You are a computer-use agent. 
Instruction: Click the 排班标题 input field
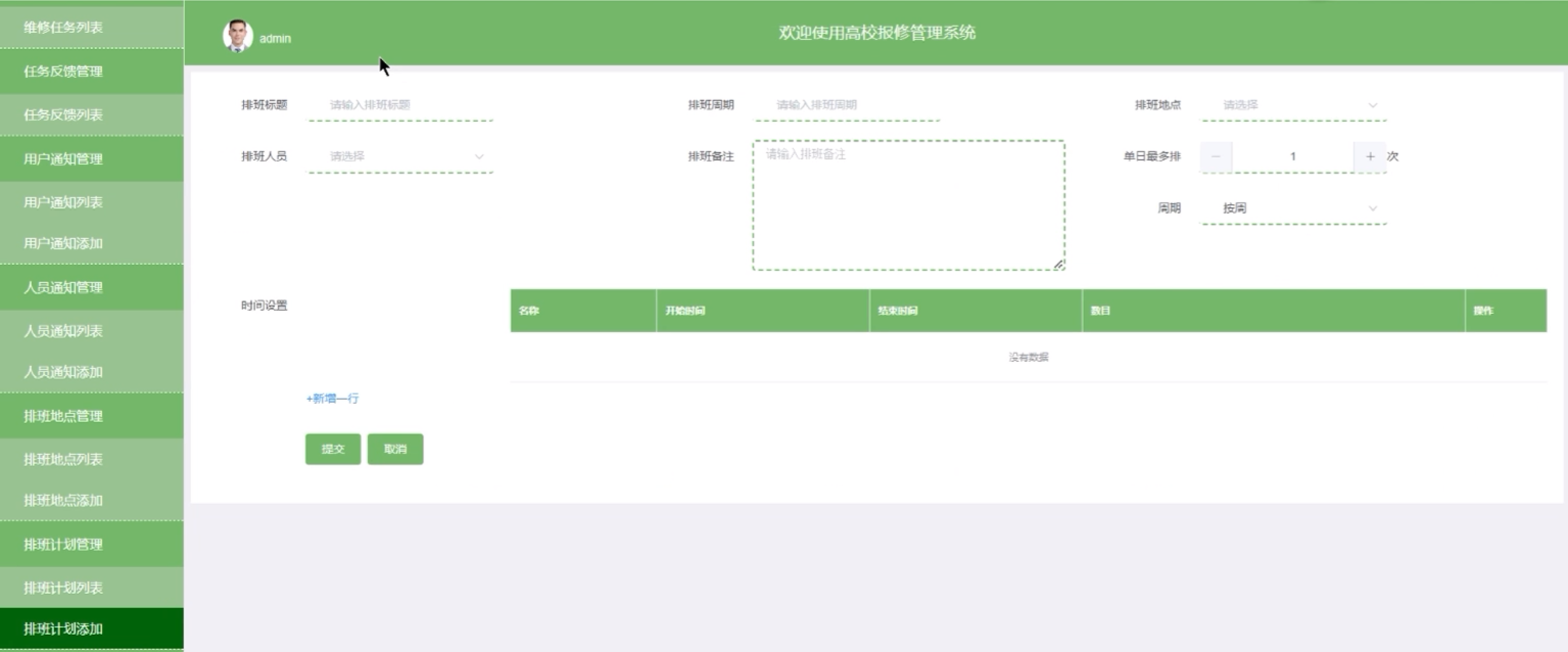pos(400,105)
